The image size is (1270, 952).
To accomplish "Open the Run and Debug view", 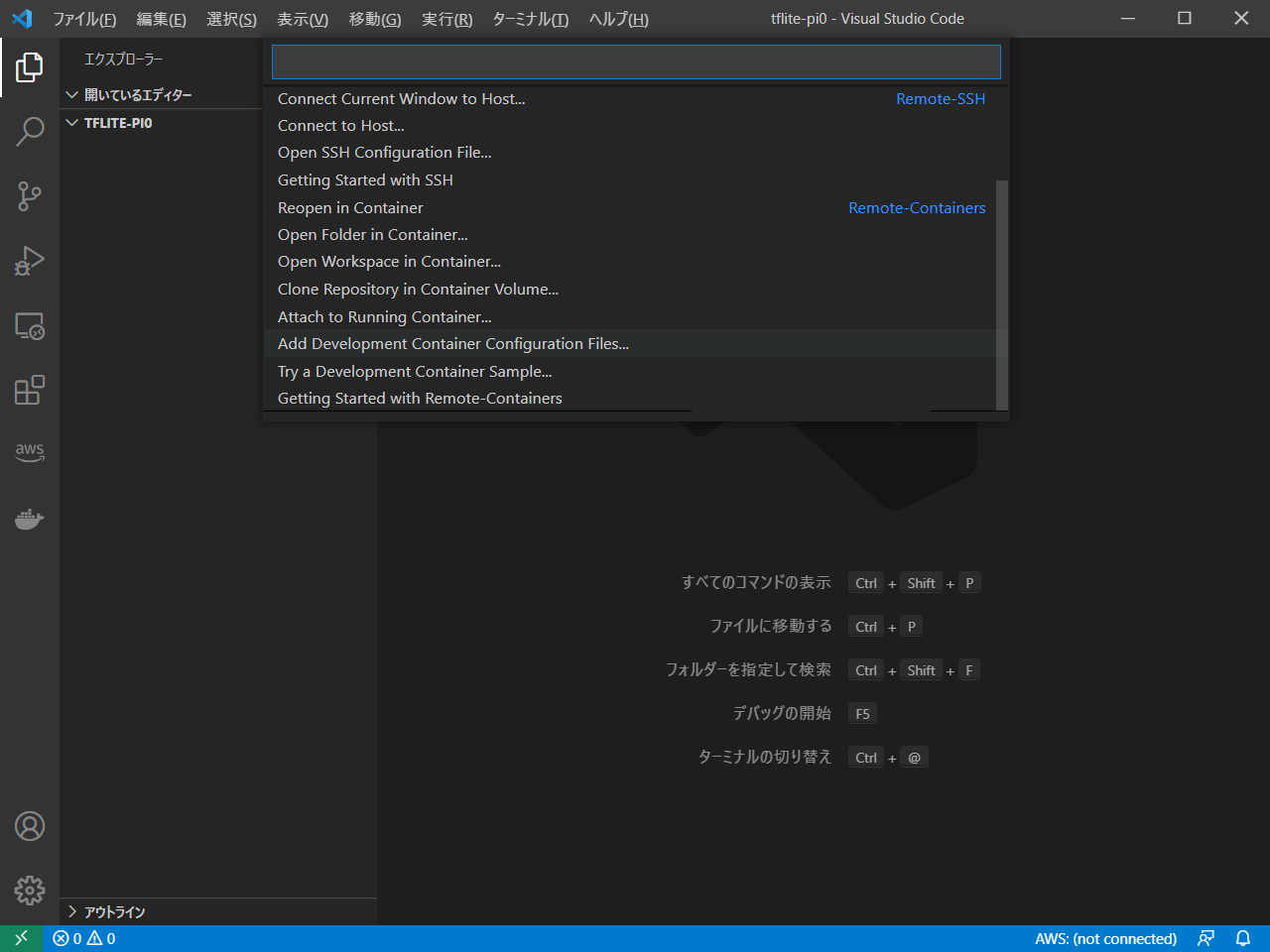I will click(x=30, y=261).
